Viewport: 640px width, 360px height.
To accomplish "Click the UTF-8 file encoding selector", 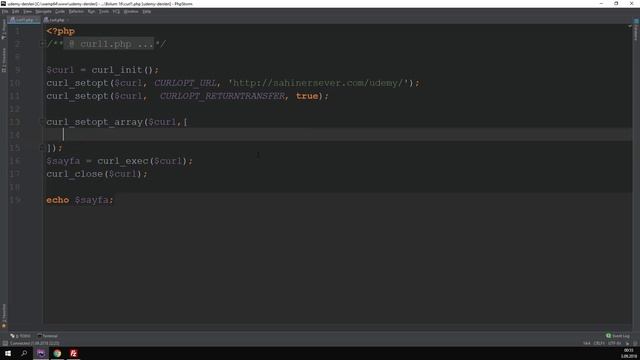I will point(614,344).
